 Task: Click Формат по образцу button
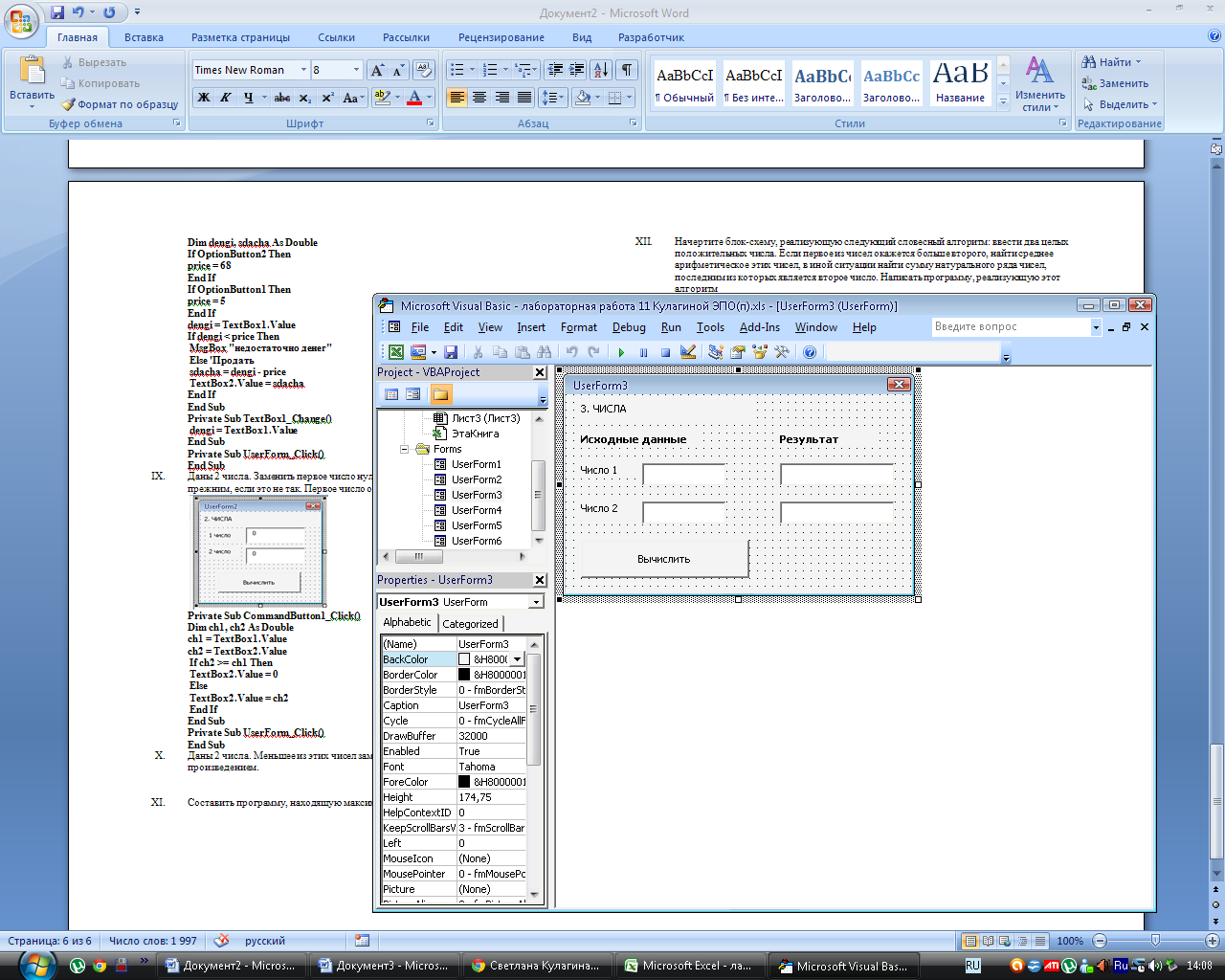click(x=120, y=104)
